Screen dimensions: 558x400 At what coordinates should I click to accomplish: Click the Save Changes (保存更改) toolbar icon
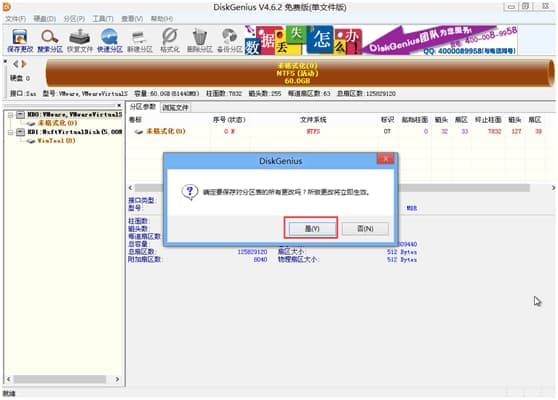[20, 41]
